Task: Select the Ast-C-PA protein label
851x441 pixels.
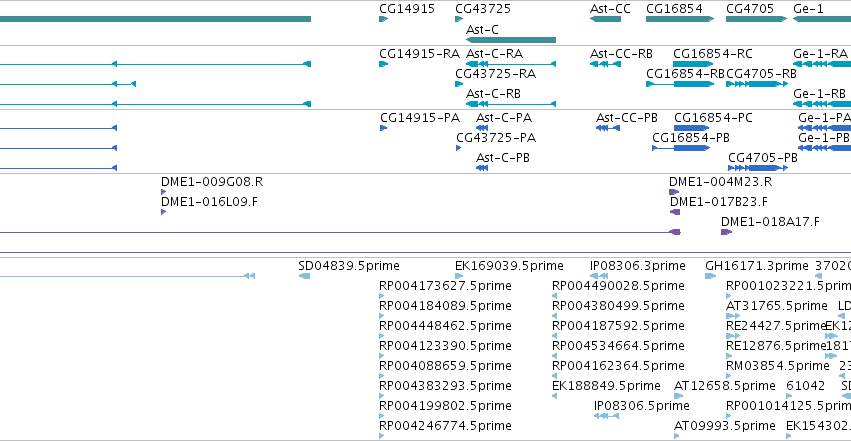Action: [504, 118]
